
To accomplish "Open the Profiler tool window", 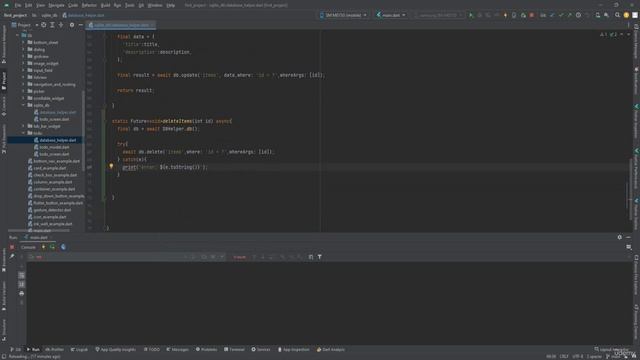I will (x=55, y=349).
